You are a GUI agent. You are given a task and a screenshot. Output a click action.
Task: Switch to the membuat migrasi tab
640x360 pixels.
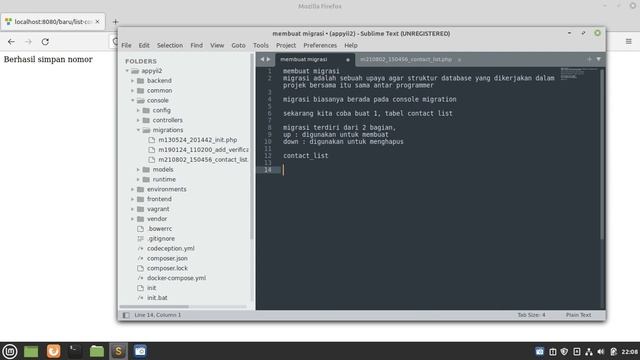(304, 60)
